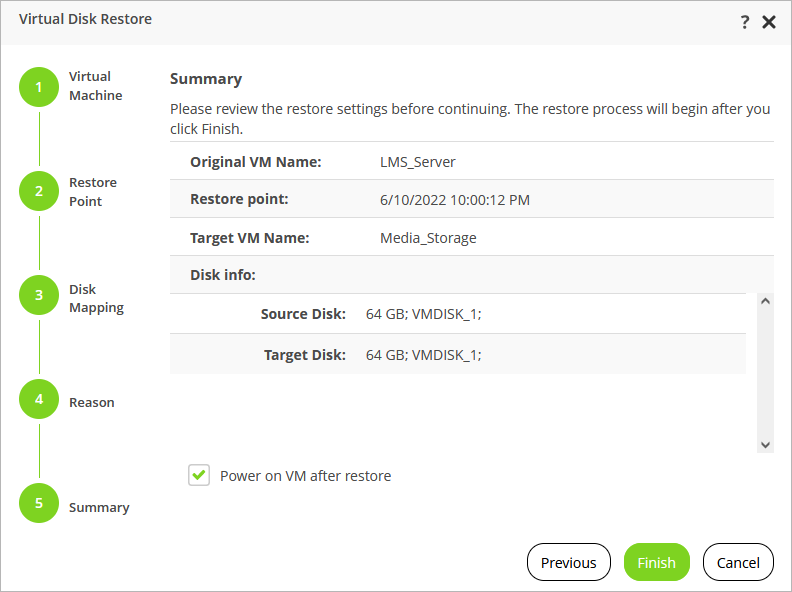This screenshot has height=592, width=792.
Task: Click the Source Disk row value
Action: [424, 314]
